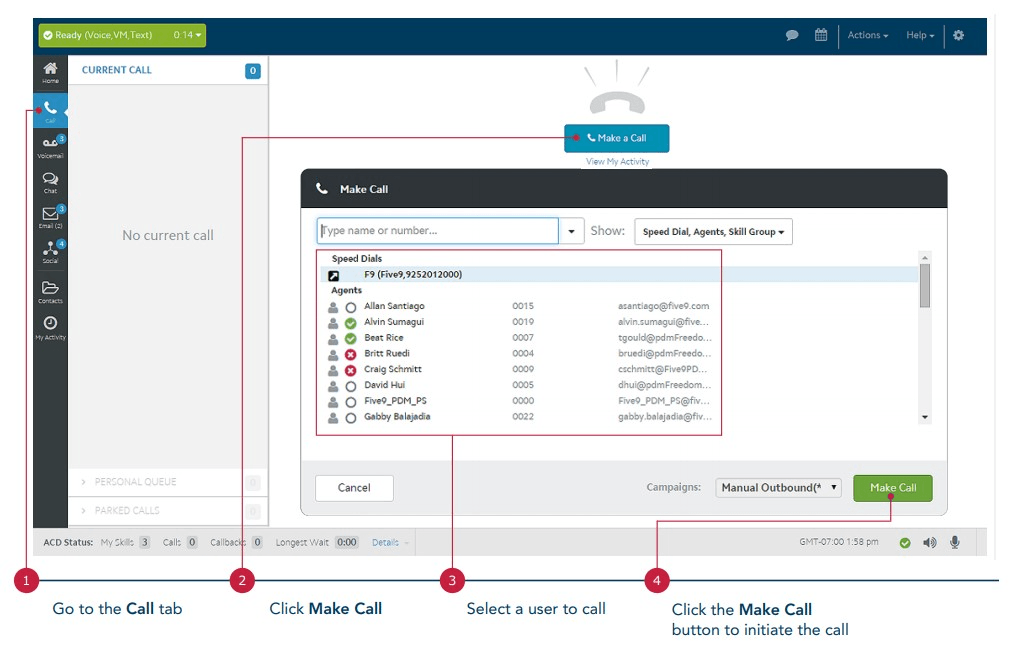Open the Campaigns Manual Outbound dropdown
The width and height of the screenshot is (1030, 649).
tap(778, 488)
